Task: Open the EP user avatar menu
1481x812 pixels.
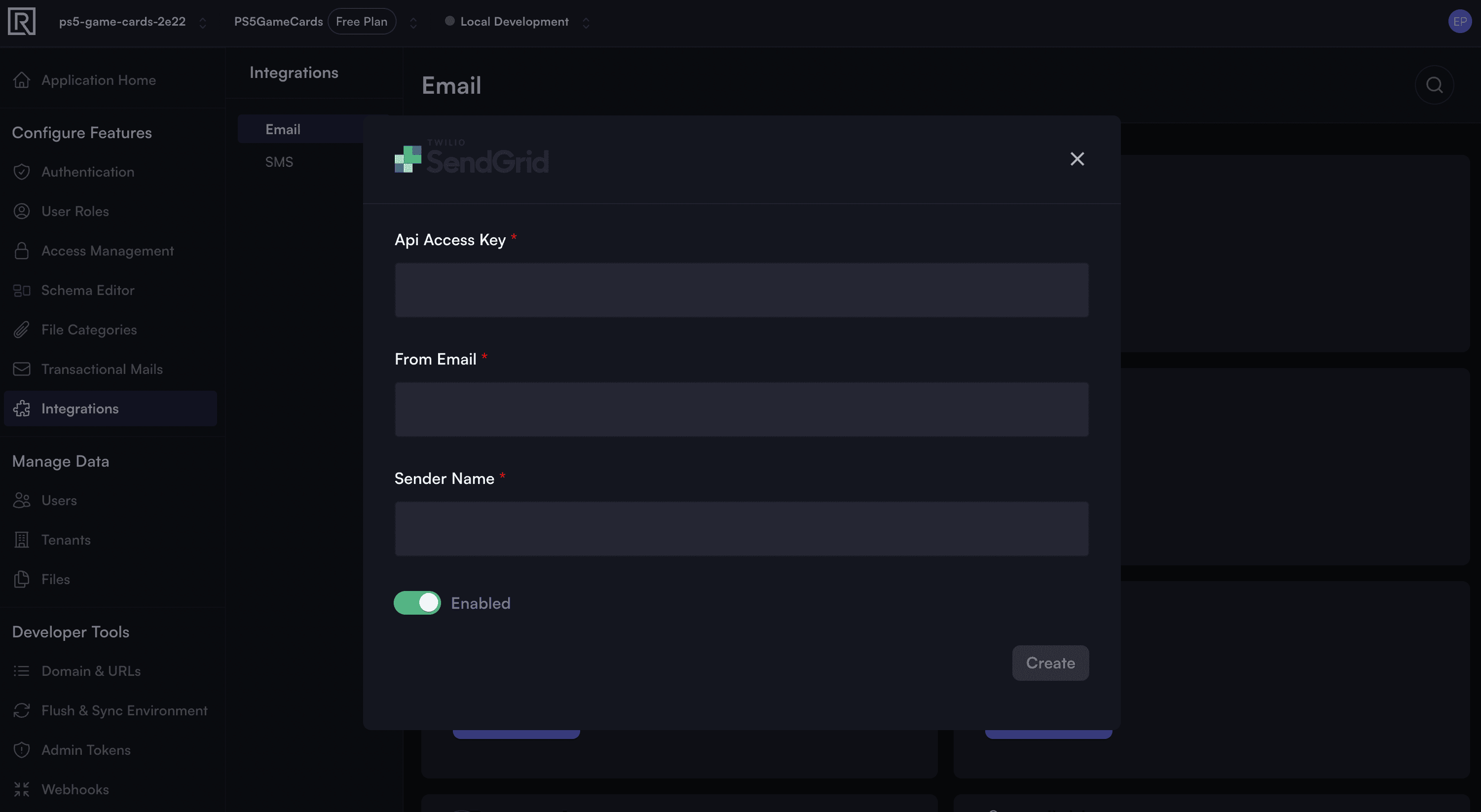Action: [1459, 21]
